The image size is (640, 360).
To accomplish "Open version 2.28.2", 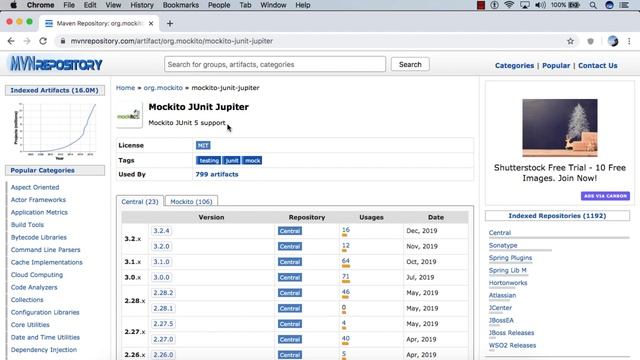I will click(x=163, y=293).
